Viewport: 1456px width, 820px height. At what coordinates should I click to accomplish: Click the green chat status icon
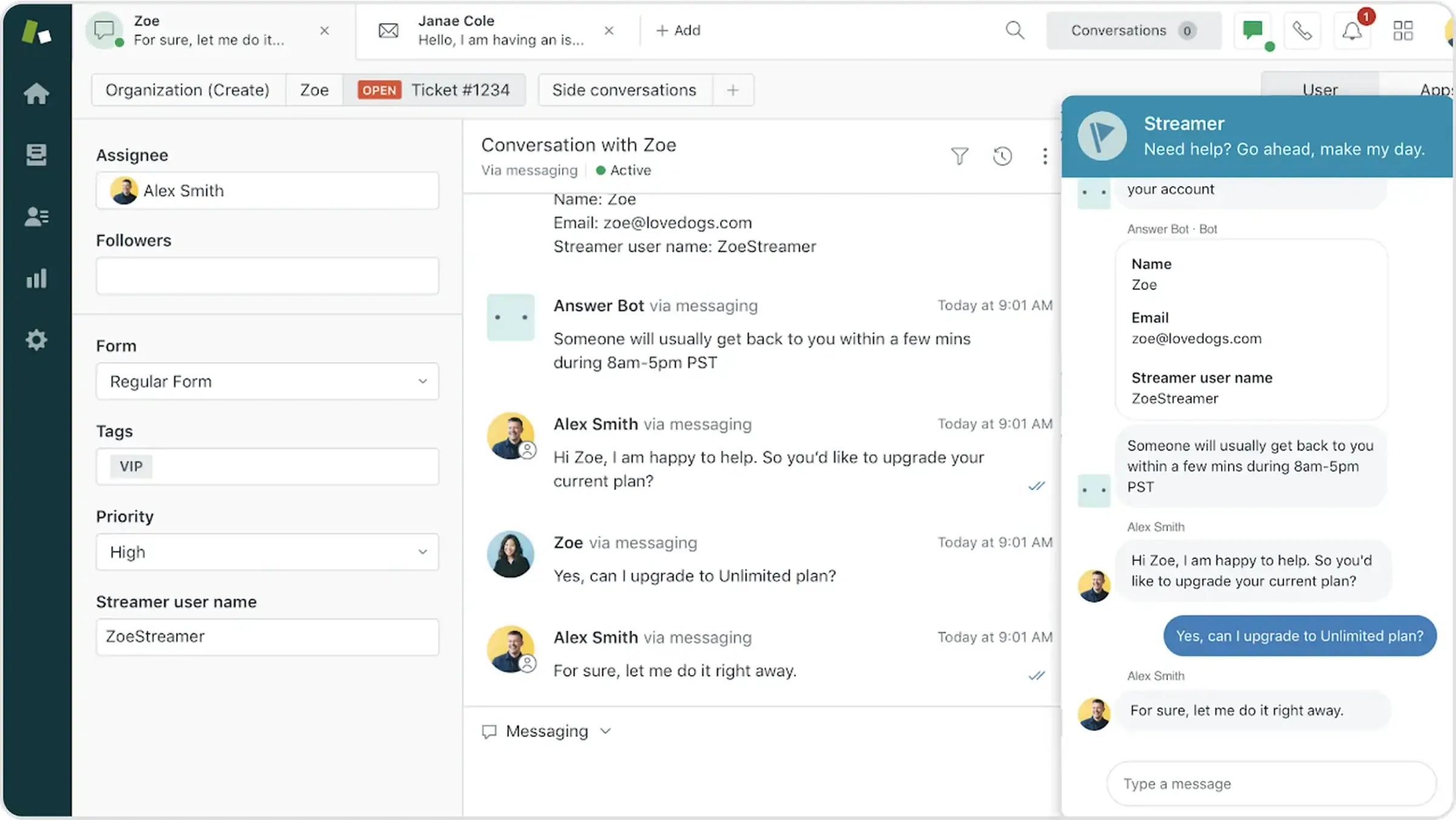tap(1253, 30)
